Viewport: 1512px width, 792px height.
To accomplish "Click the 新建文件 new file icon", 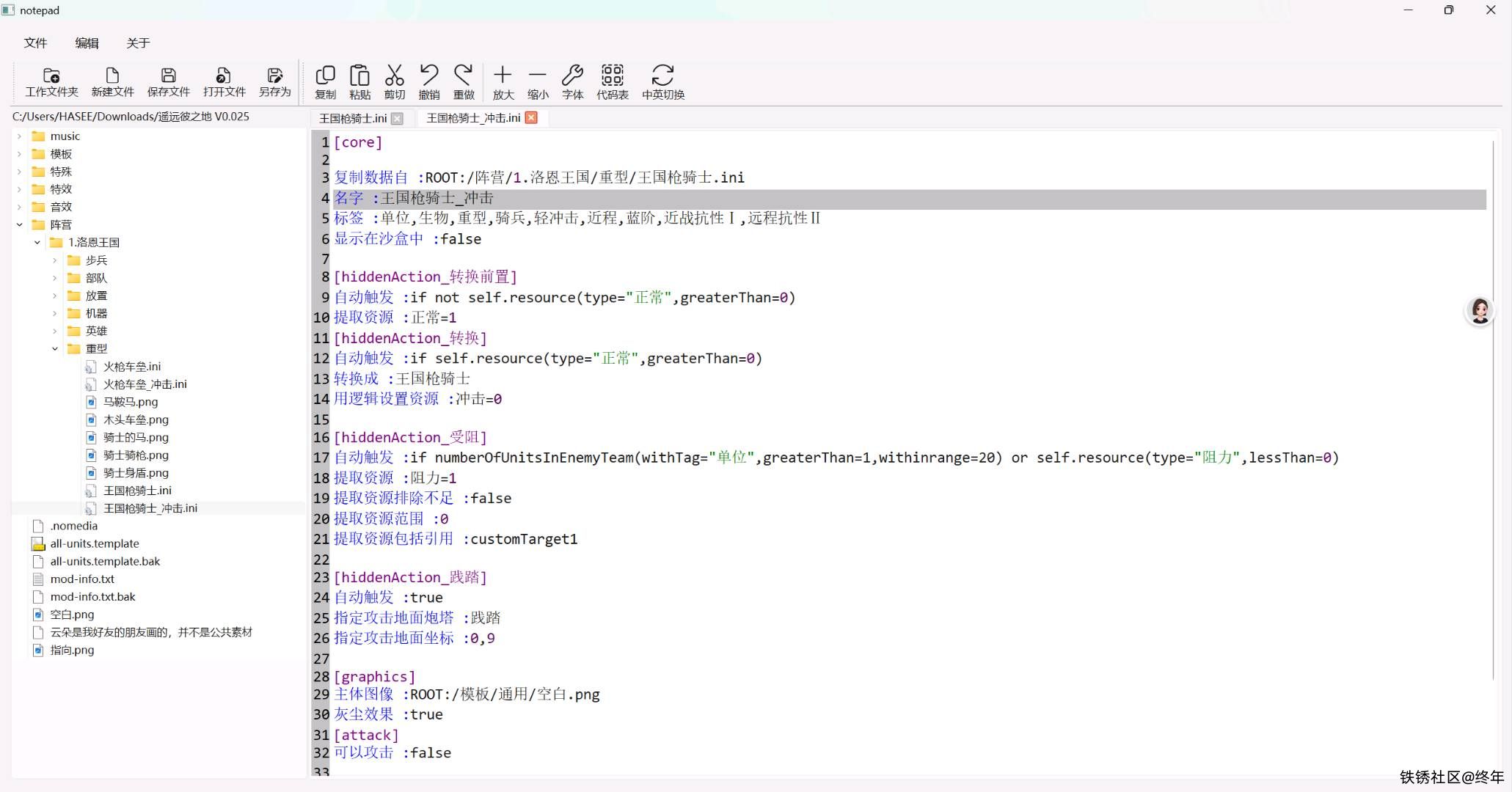I will (x=112, y=76).
